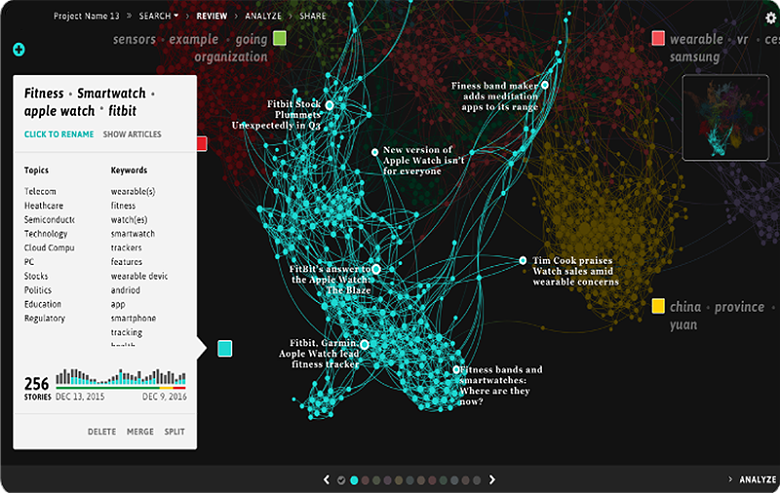This screenshot has height=493, width=780.
Task: Click keyword 'tracking'
Action: click(126, 332)
